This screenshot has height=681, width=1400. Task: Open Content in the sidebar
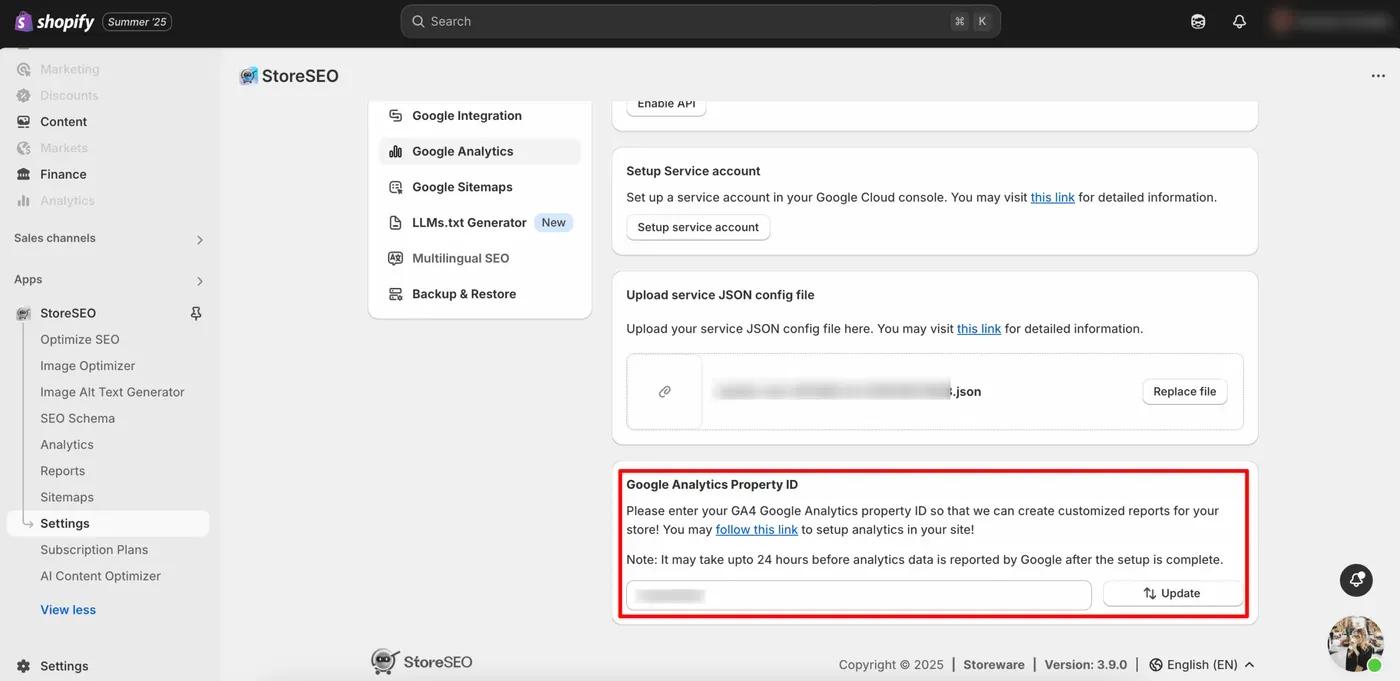(63, 121)
